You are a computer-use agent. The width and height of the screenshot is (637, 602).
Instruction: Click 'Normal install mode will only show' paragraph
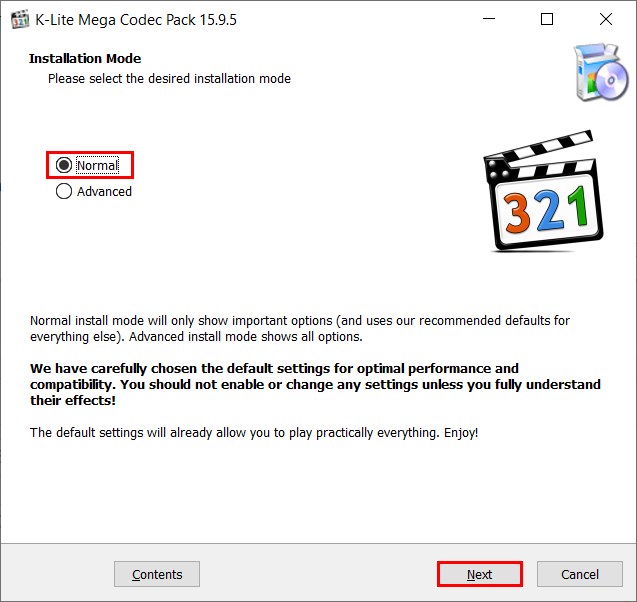click(300, 329)
